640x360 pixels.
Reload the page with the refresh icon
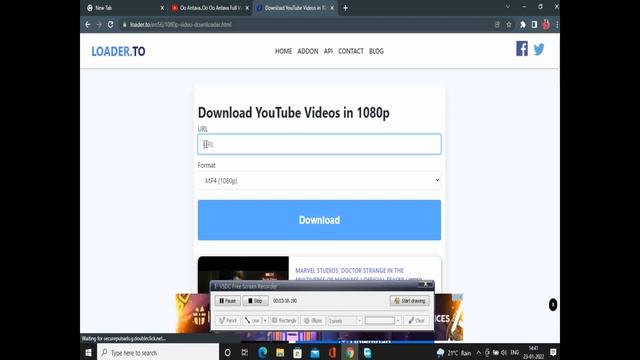(110, 24)
